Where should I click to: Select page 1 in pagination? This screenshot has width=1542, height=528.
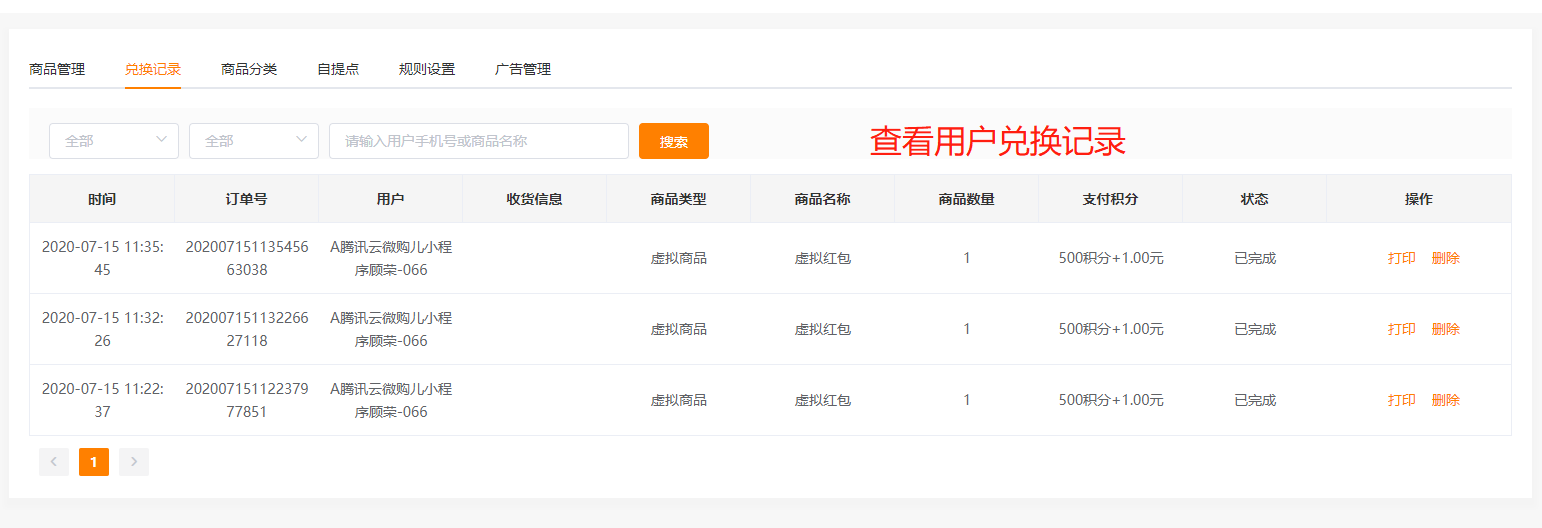click(94, 461)
